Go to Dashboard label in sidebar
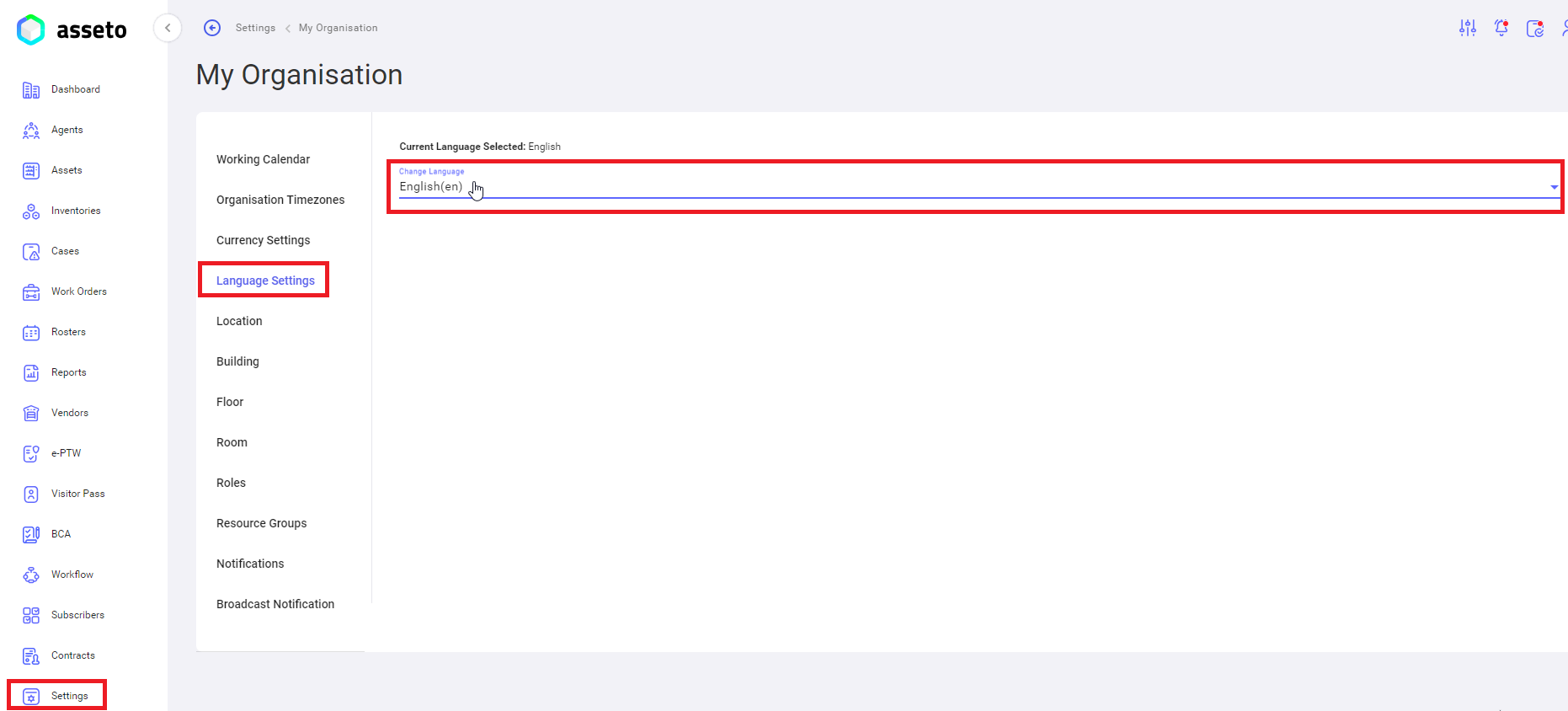The image size is (1568, 711). pyautogui.click(x=76, y=89)
